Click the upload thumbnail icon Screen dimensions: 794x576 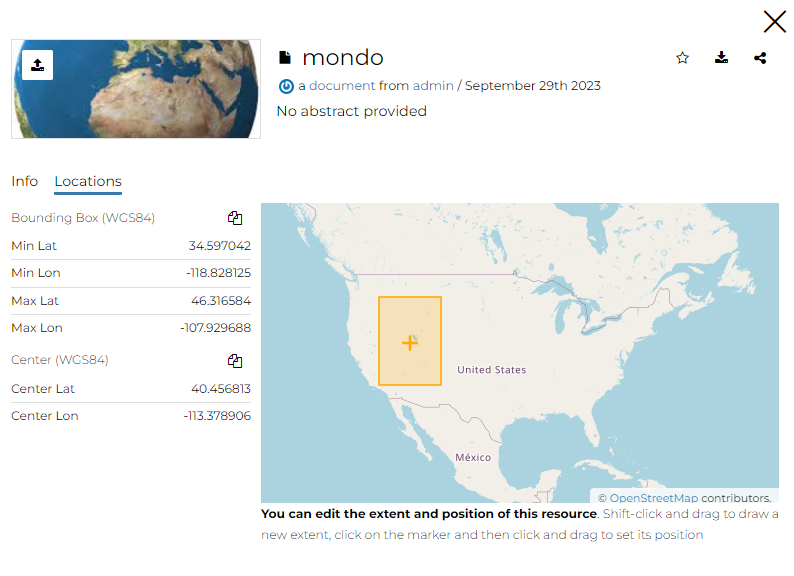pos(37,65)
